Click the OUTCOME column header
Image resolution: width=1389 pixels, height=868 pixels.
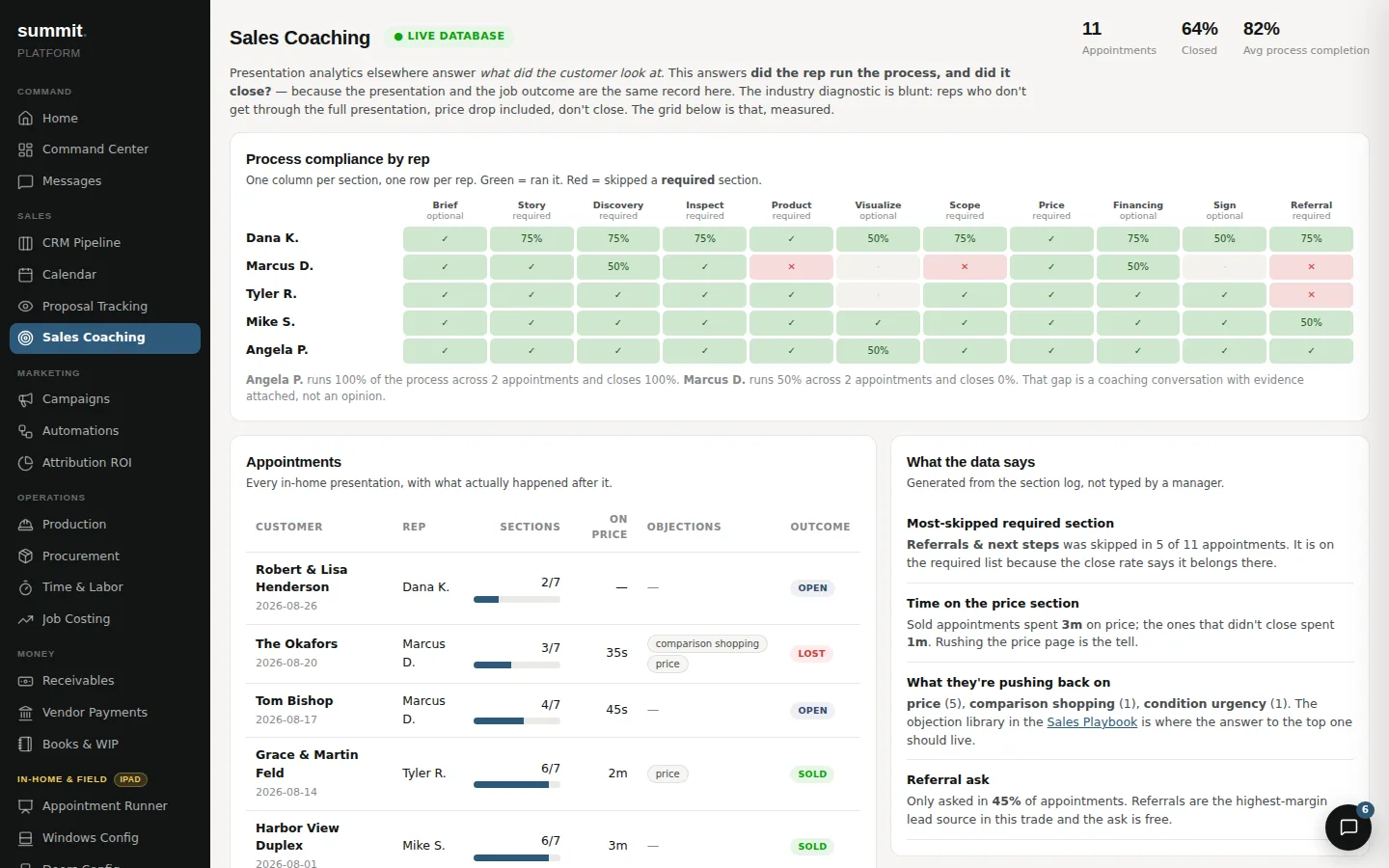(x=820, y=527)
